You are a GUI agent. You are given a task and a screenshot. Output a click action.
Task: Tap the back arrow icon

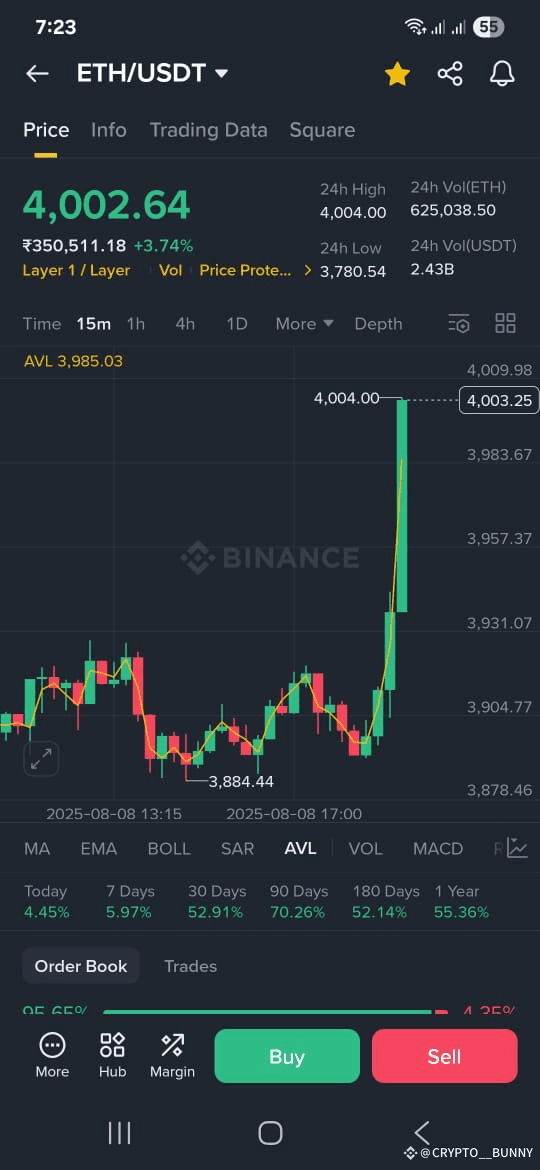coord(37,73)
